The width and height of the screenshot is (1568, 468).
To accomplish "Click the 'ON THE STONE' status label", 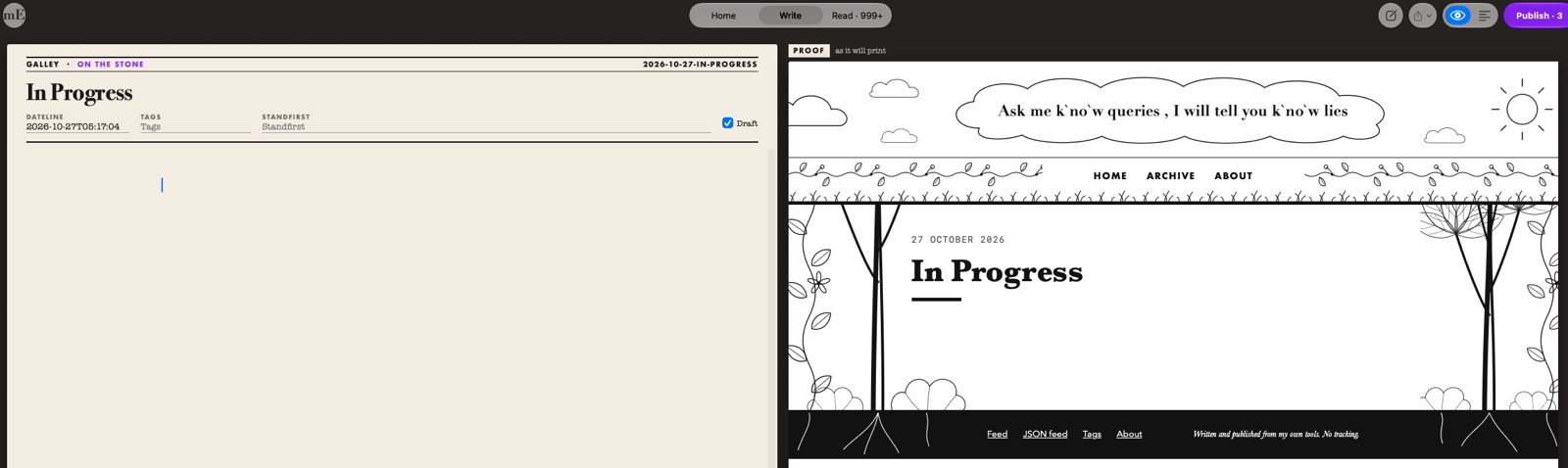I will coord(111,65).
